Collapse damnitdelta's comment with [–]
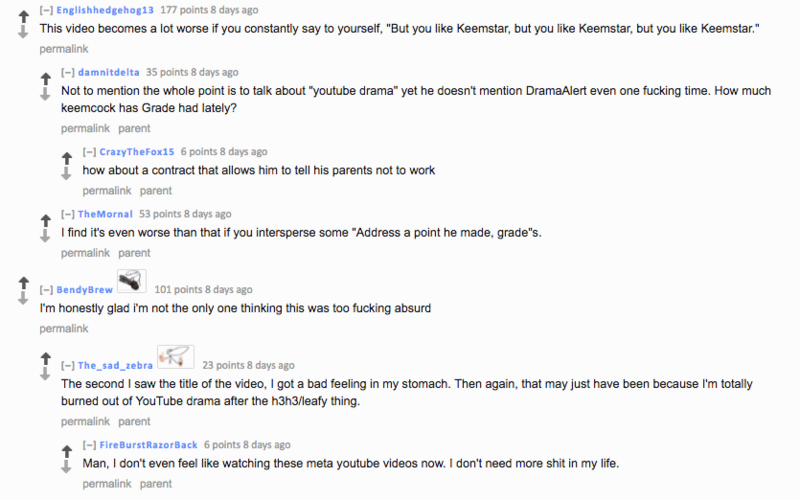This screenshot has height=500, width=800. point(68,73)
